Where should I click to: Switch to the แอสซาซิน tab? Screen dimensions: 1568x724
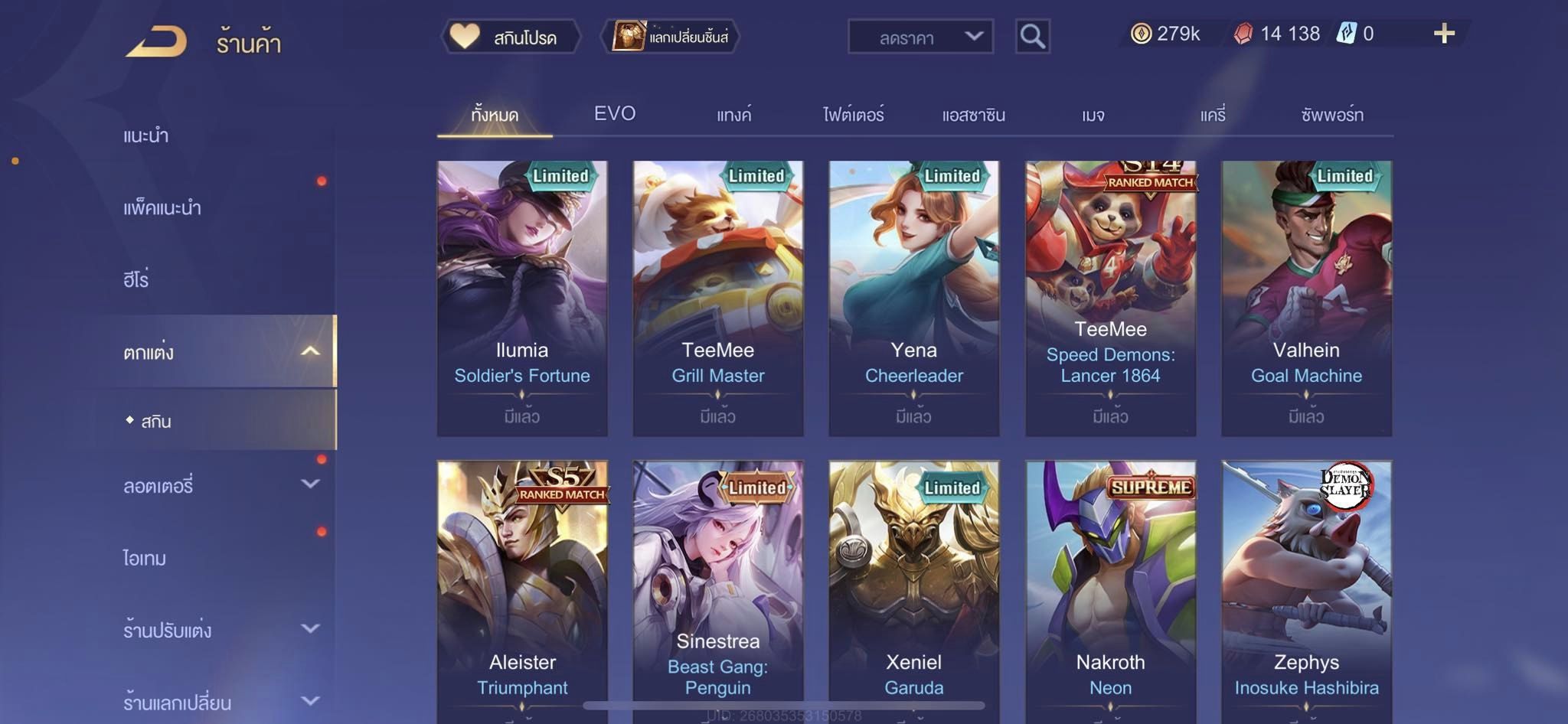973,115
